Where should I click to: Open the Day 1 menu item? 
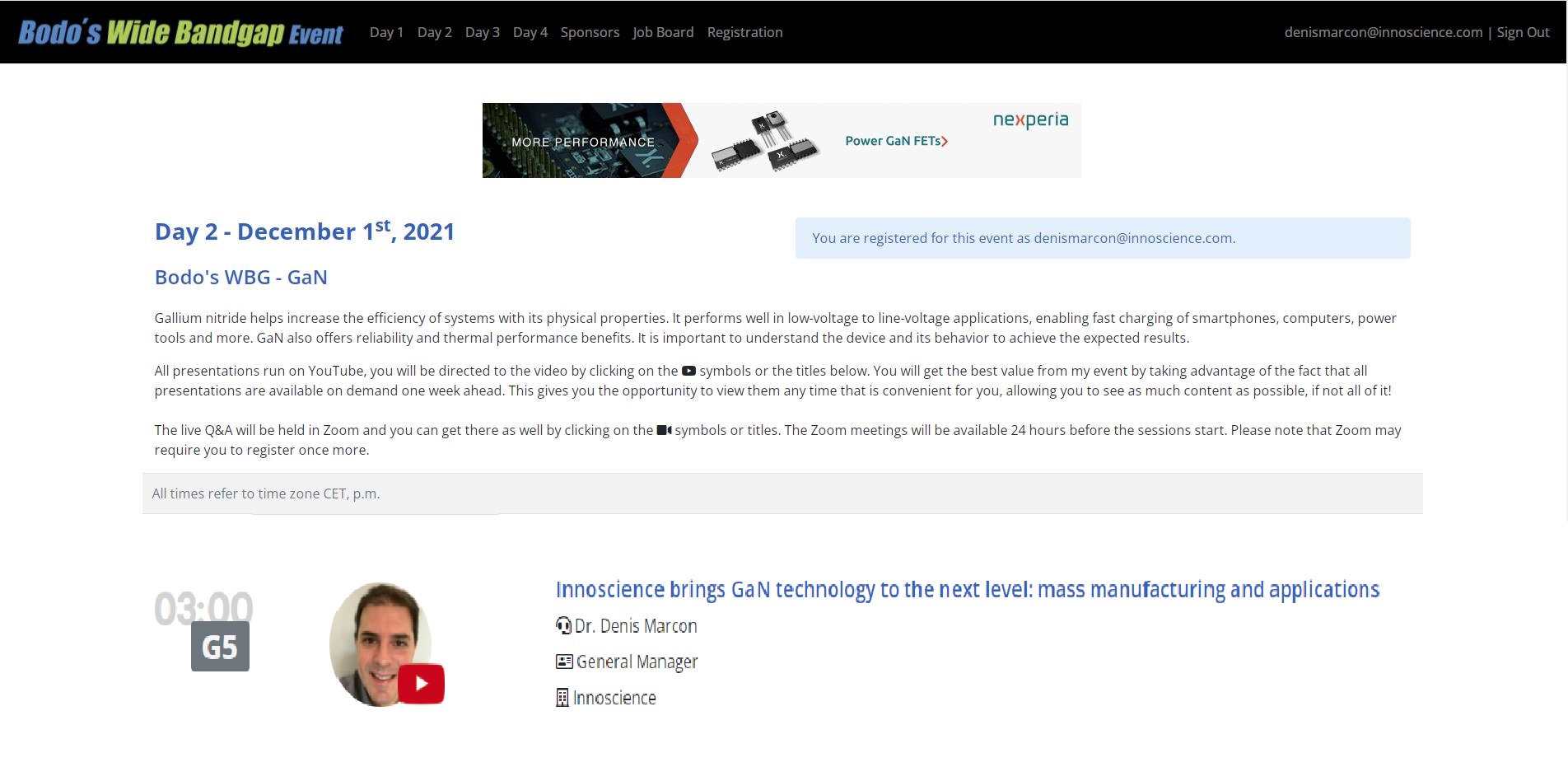pyautogui.click(x=386, y=32)
